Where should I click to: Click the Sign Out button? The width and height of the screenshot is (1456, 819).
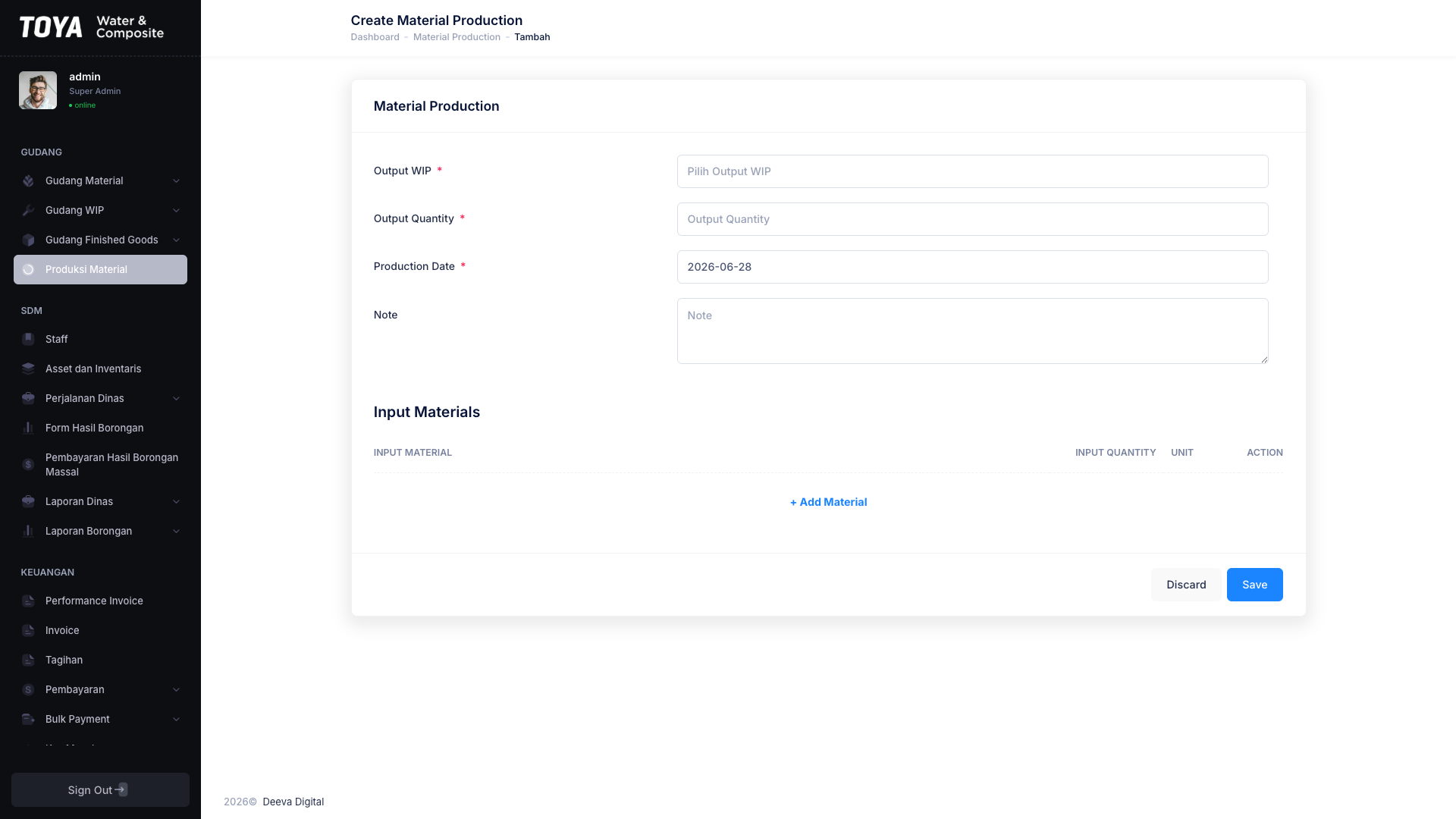[x=100, y=789]
